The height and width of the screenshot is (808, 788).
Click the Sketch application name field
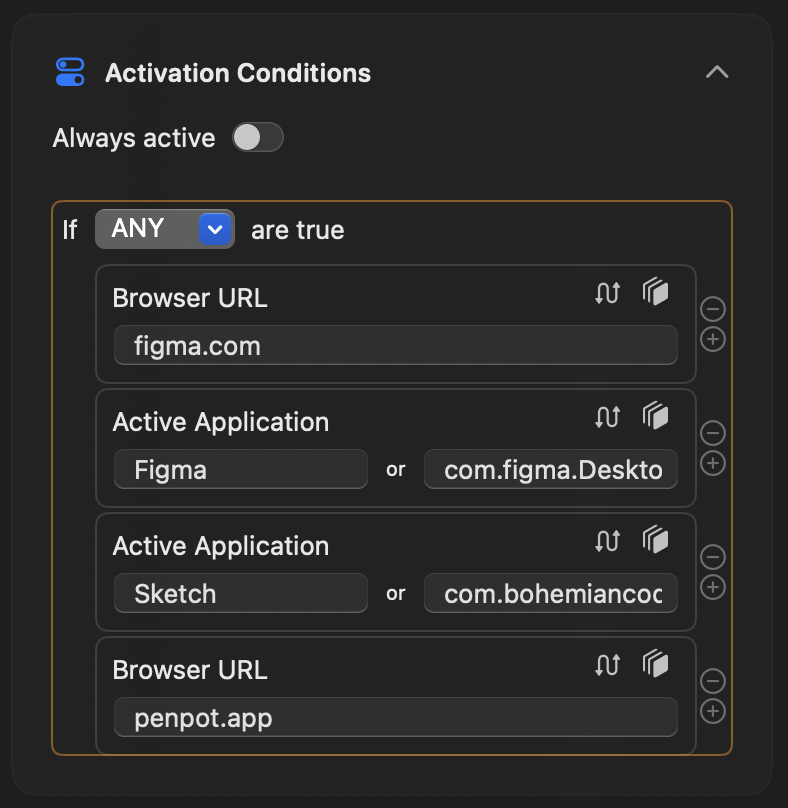(x=240, y=594)
